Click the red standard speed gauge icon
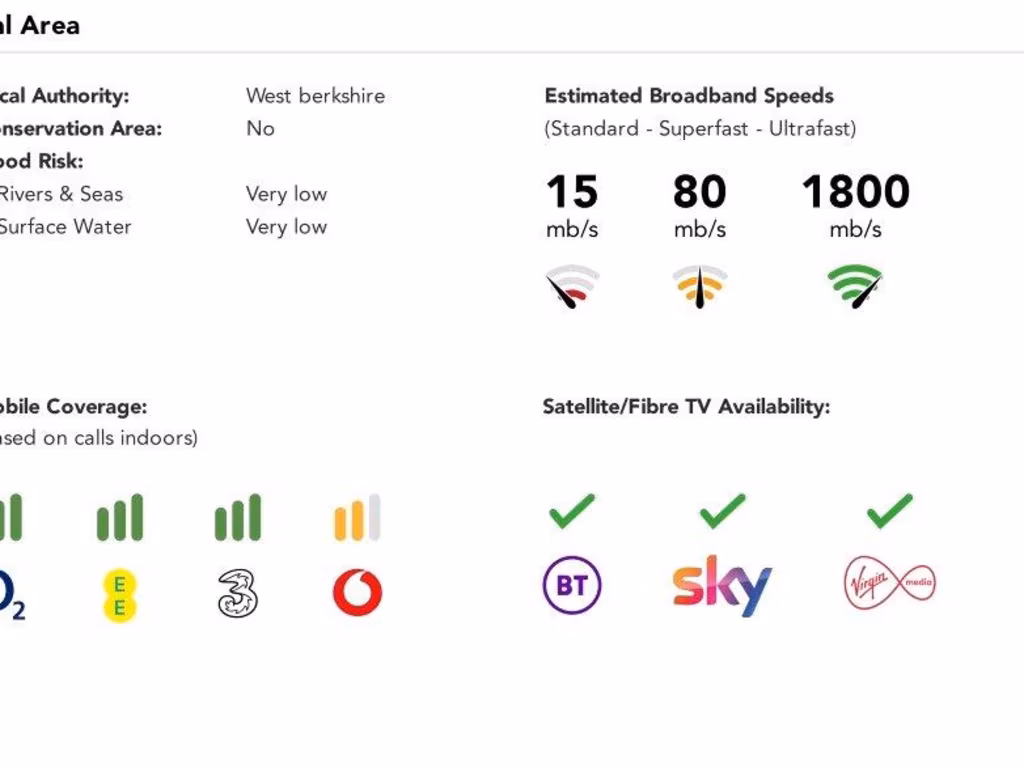 pyautogui.click(x=572, y=287)
